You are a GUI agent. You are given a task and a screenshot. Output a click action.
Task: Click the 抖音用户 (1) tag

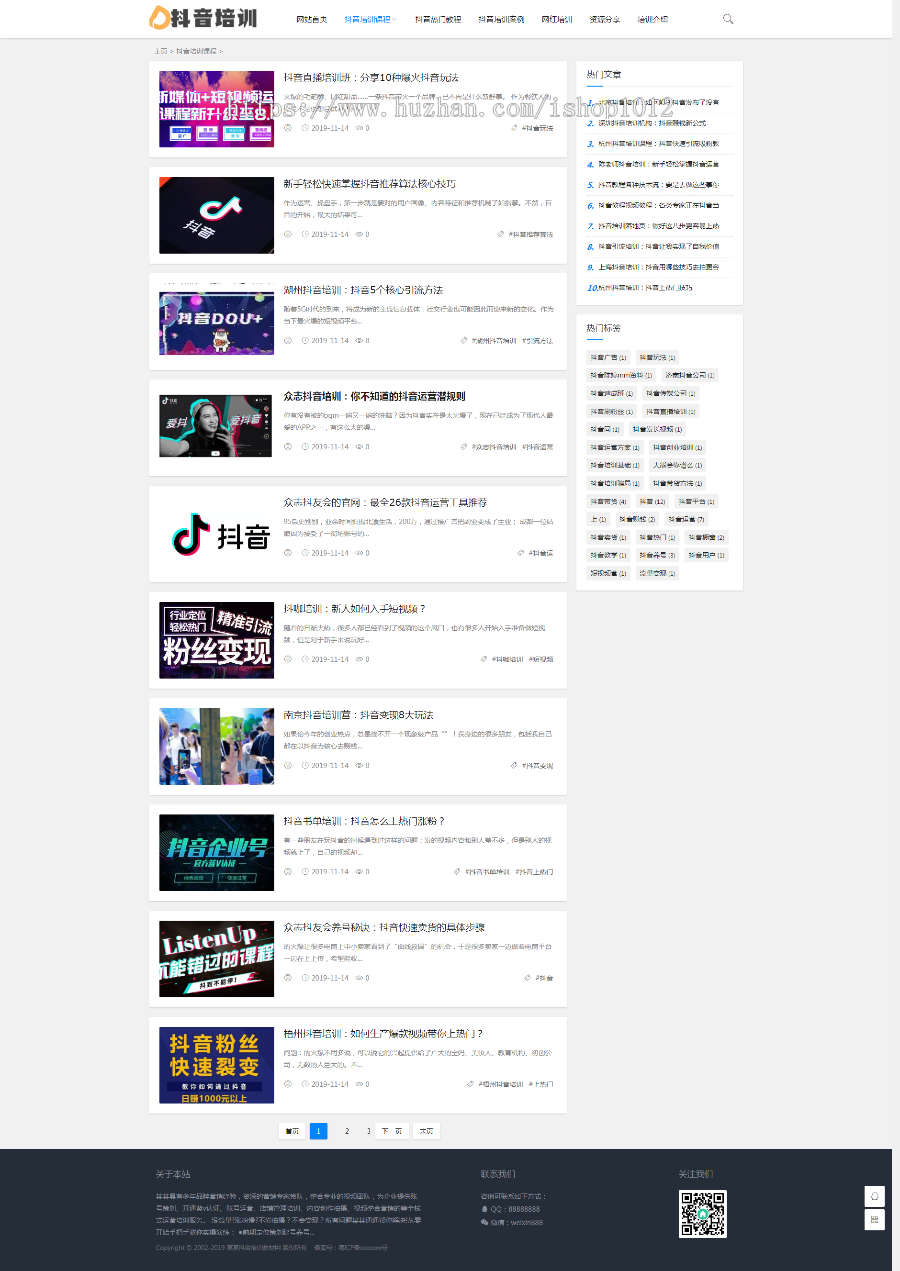706,555
